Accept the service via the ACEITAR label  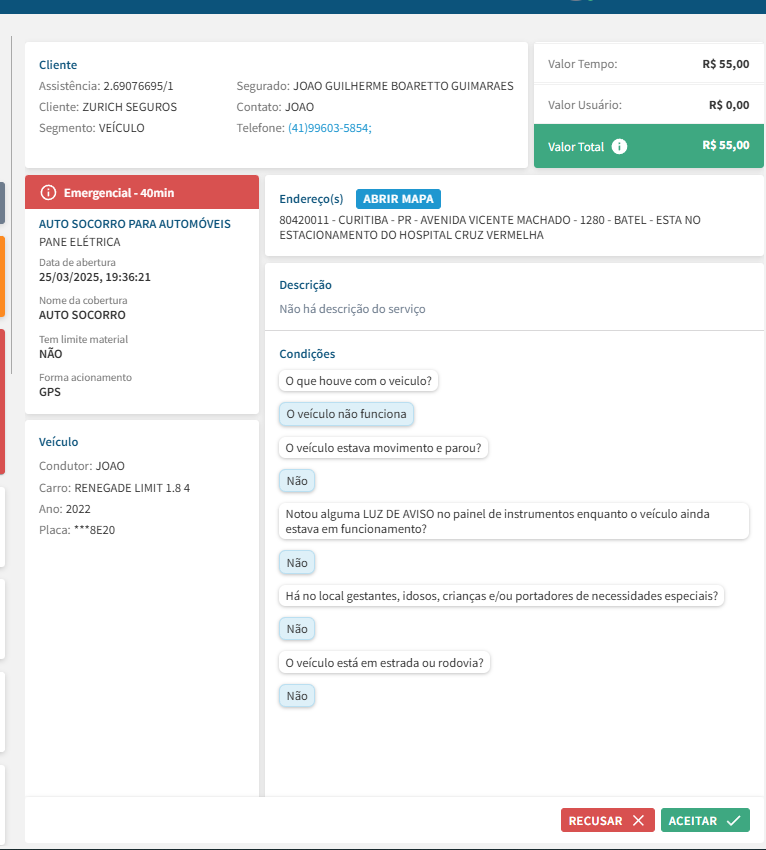[x=692, y=821]
